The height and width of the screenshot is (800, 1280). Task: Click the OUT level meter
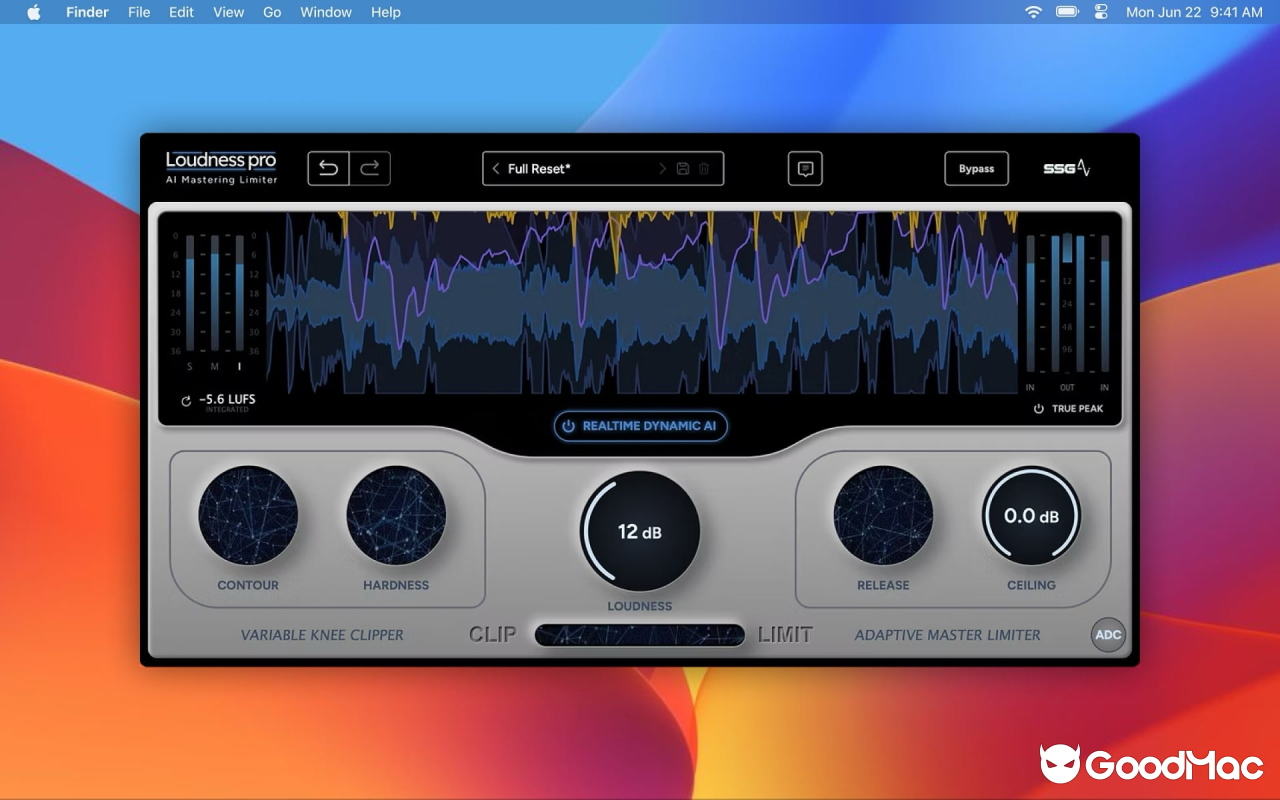(x=1067, y=304)
